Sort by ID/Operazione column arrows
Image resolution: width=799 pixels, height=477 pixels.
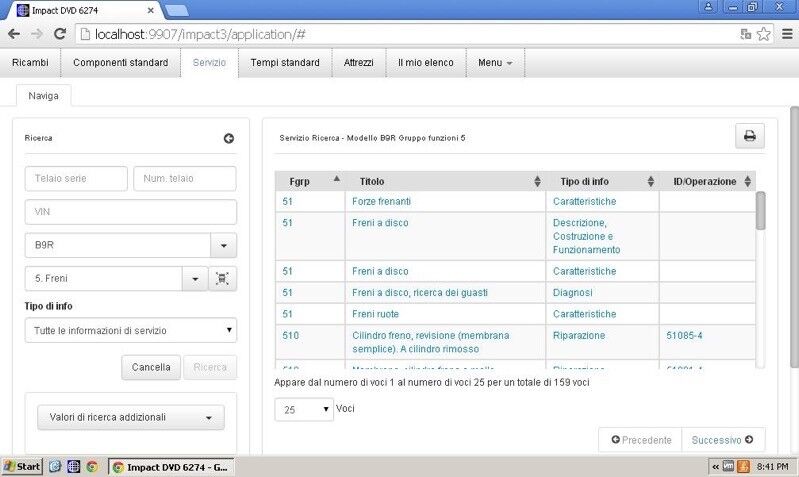[746, 182]
